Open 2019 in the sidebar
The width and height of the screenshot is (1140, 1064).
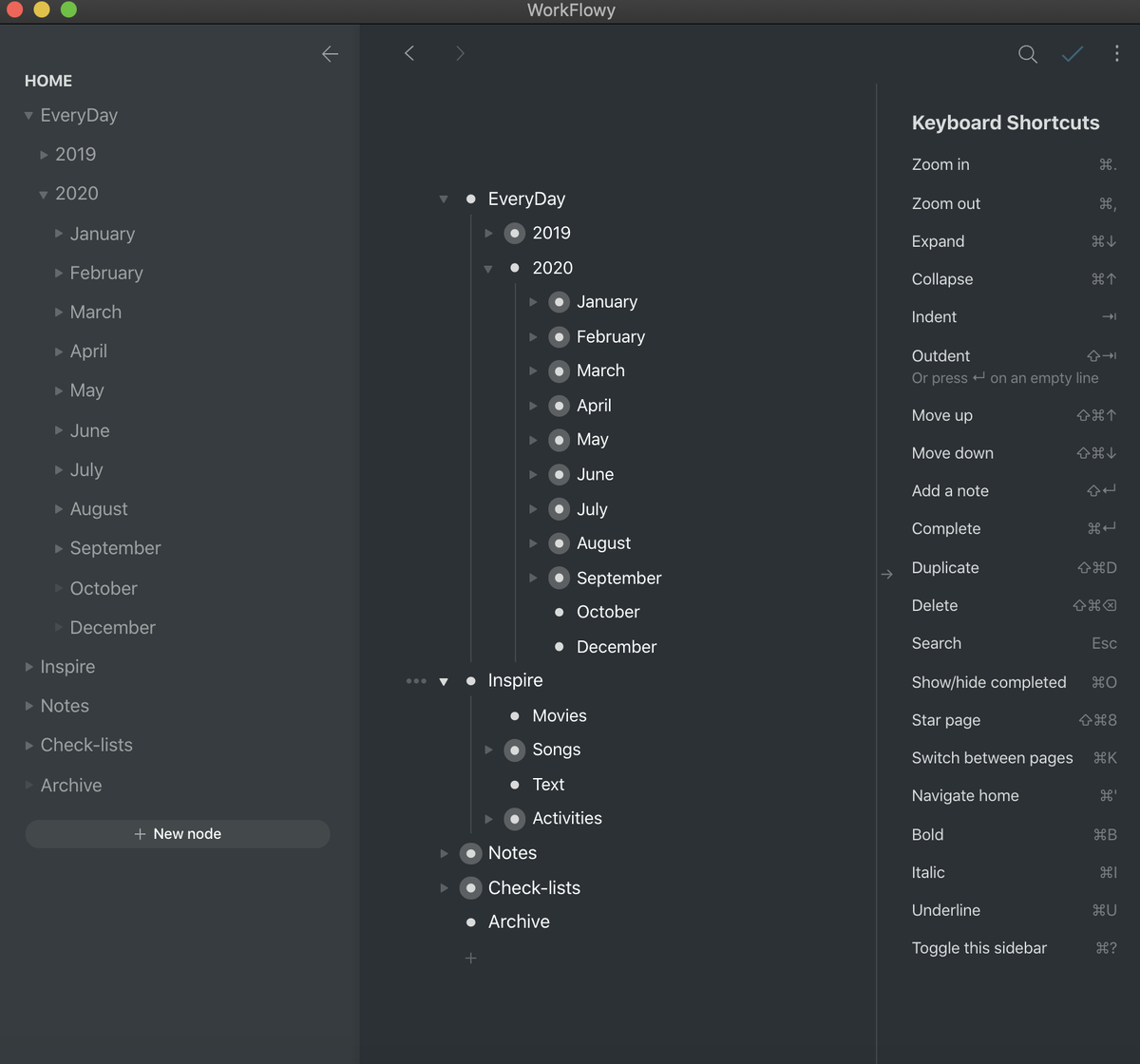point(76,154)
